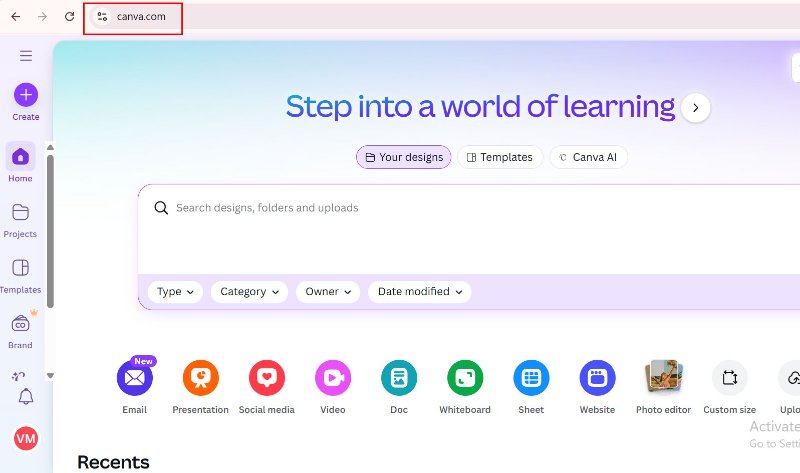Click the canva.com address bar text
800x473 pixels.
tap(141, 16)
